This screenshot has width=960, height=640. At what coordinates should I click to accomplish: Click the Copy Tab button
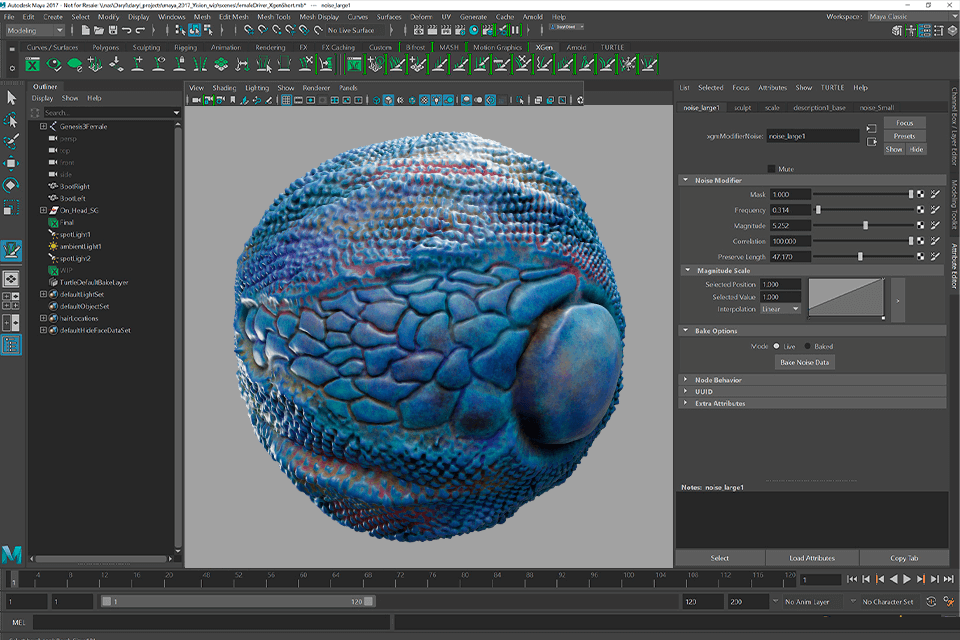pyautogui.click(x=904, y=558)
